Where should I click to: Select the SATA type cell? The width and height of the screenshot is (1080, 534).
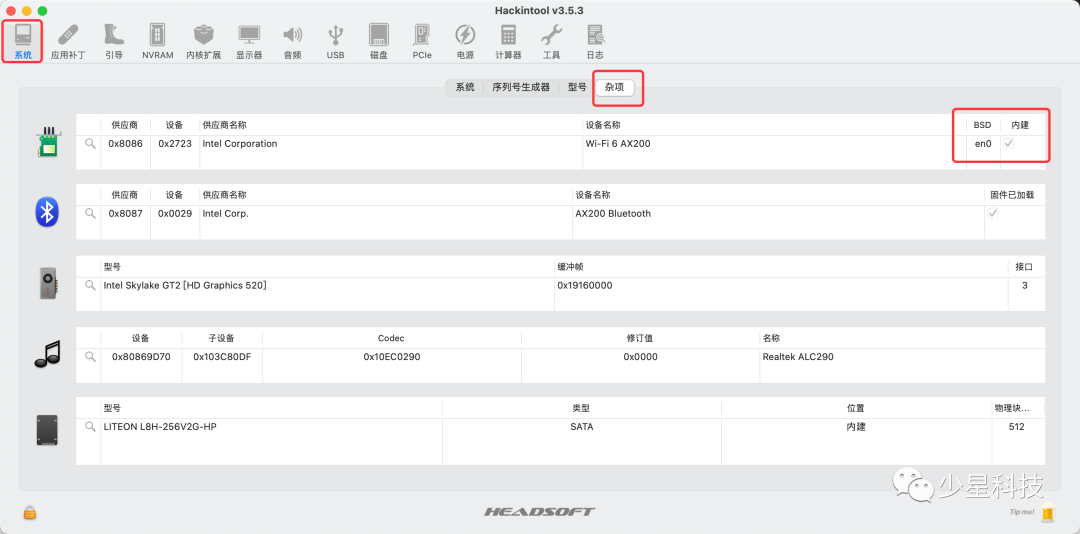pos(582,427)
